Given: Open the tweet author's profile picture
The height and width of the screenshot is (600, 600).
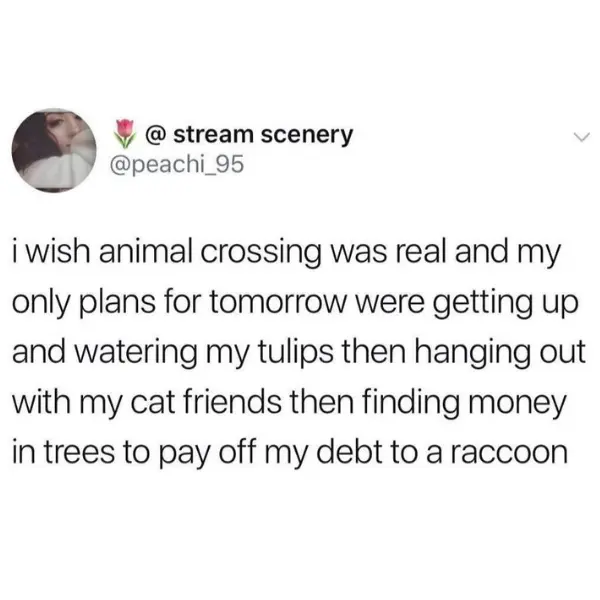Looking at the screenshot, I should coord(54,150).
